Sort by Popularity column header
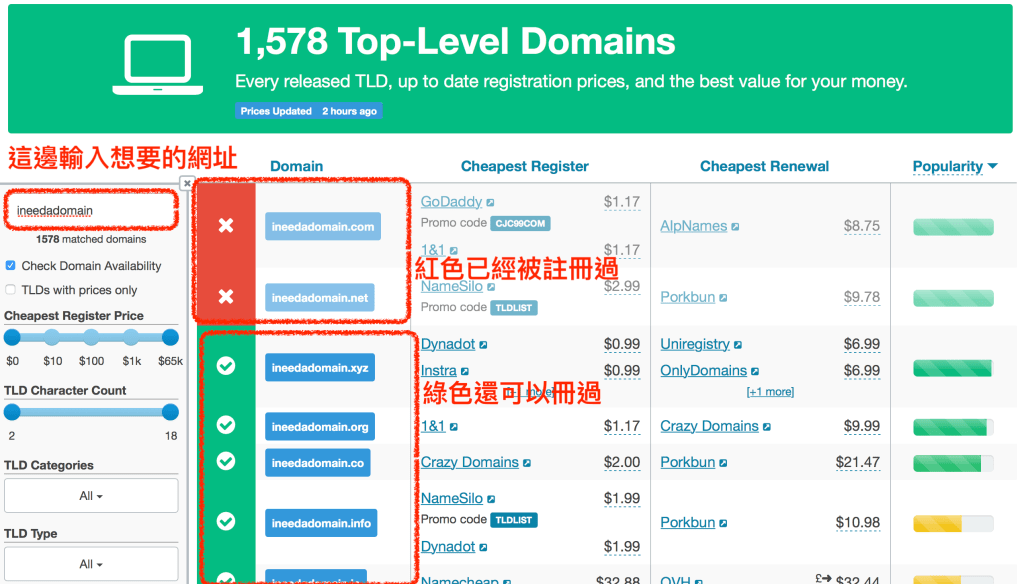Screen dimensions: 1024x584 tap(954, 167)
